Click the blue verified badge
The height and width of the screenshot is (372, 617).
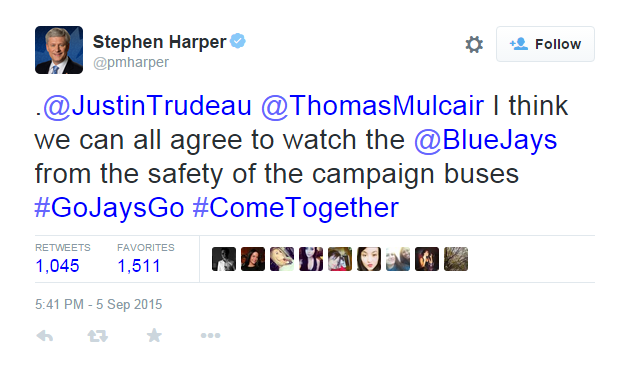click(238, 41)
